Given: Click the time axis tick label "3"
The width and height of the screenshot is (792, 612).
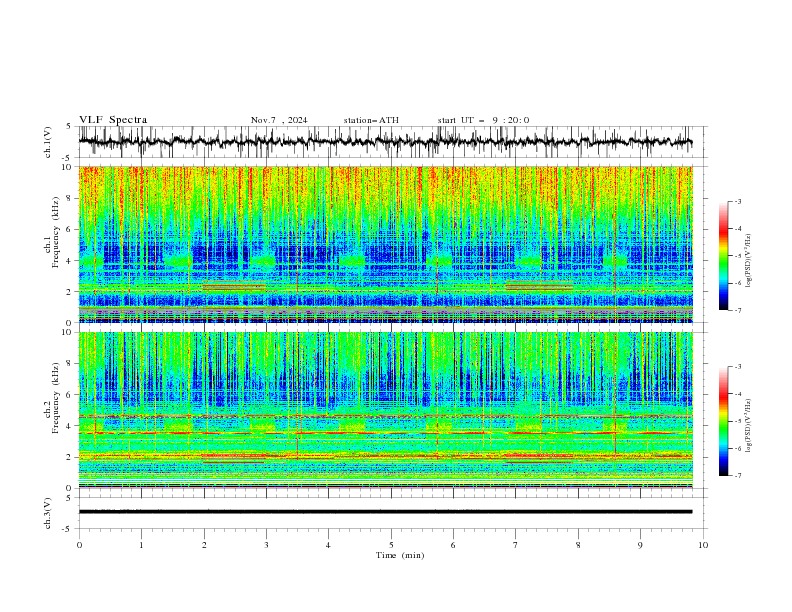Looking at the screenshot, I should [x=266, y=545].
